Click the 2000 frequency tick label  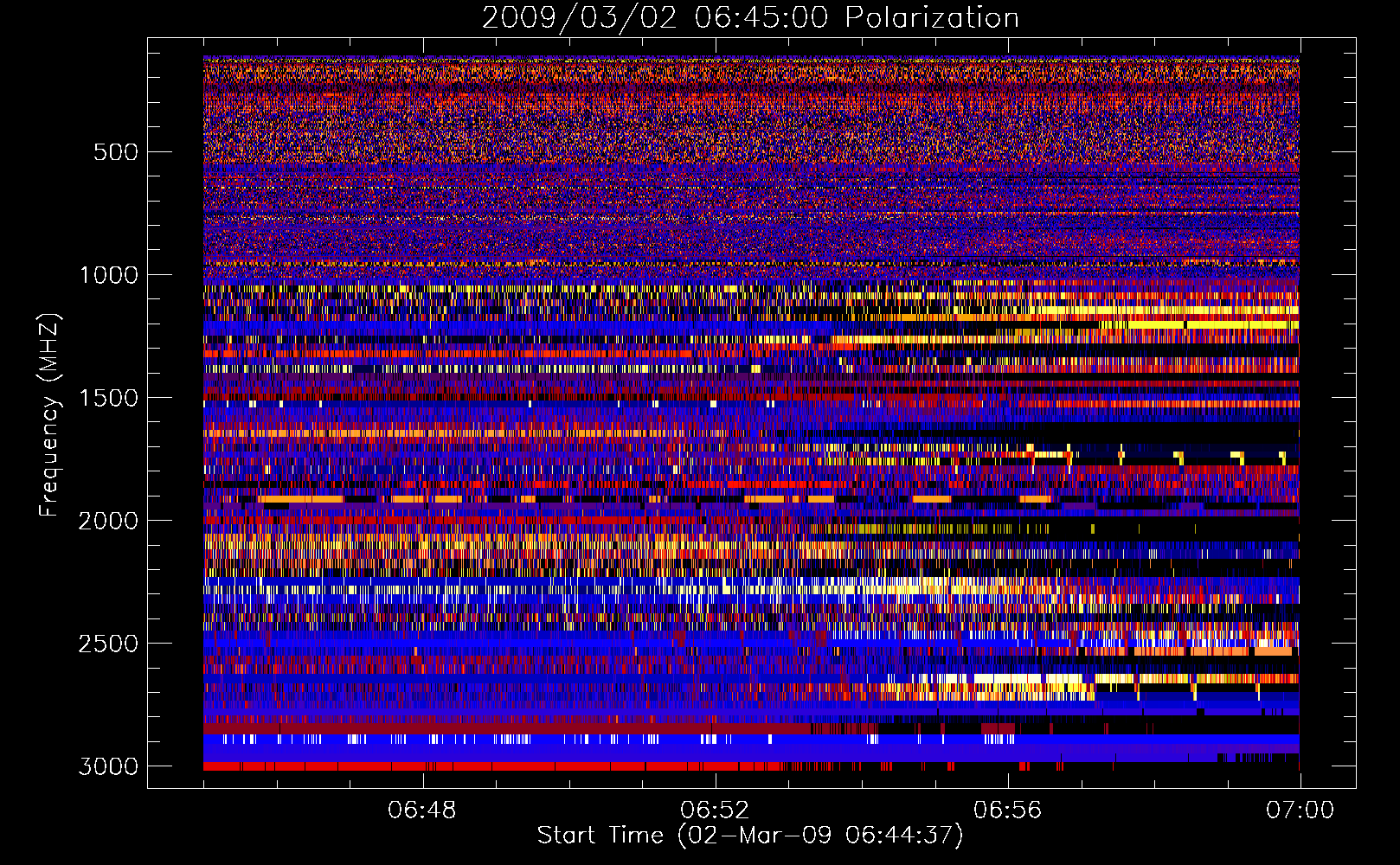tap(108, 521)
